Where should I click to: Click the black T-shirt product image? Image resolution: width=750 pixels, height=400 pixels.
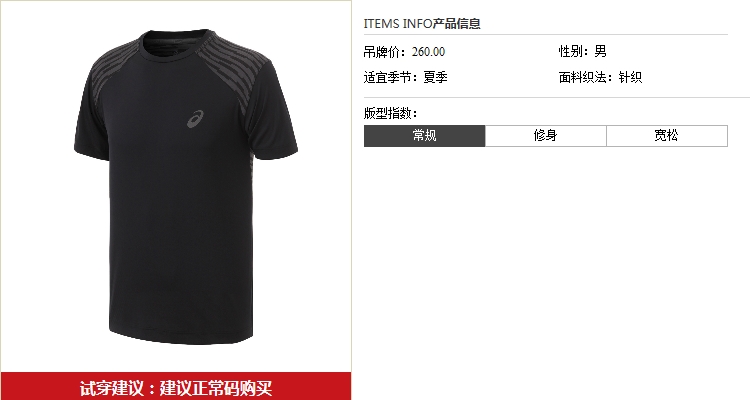point(186,187)
